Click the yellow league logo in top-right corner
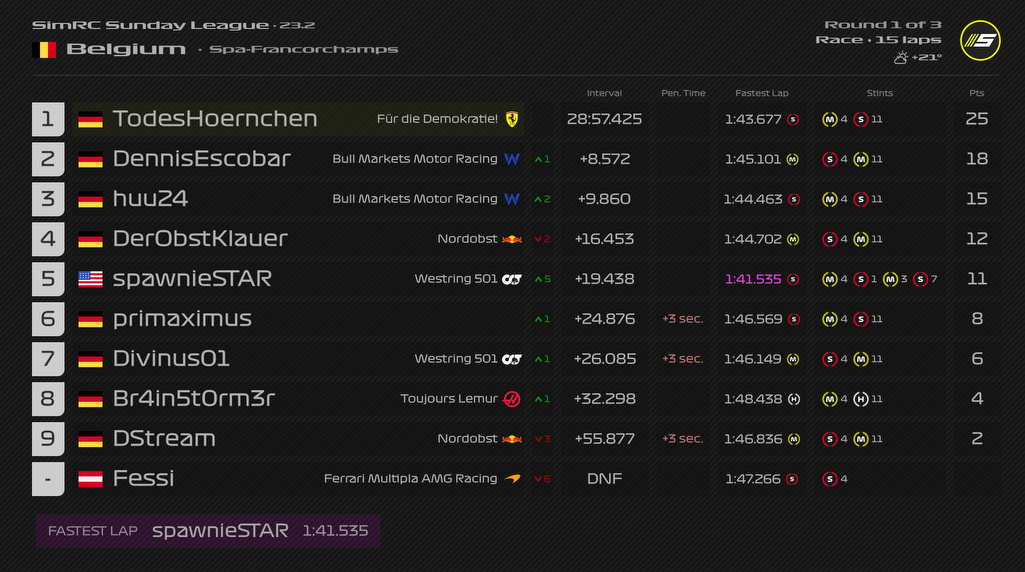 click(980, 40)
